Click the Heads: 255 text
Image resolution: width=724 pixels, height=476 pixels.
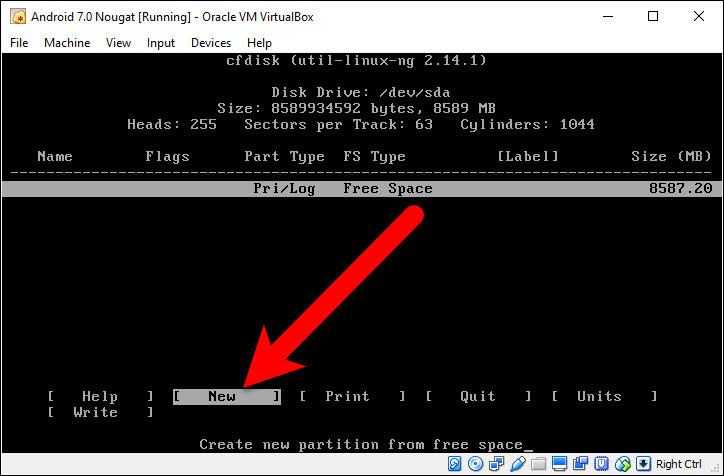tap(172, 125)
